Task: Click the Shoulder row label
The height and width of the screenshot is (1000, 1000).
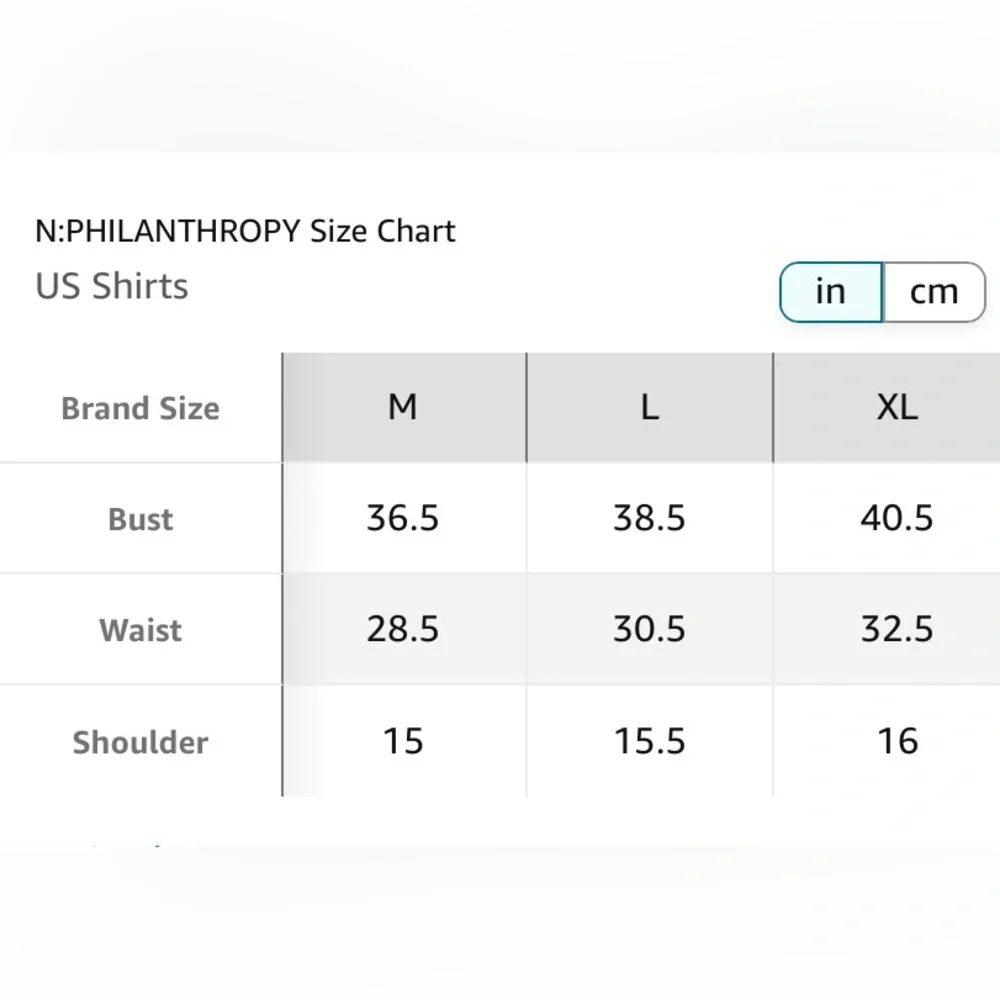Action: tap(140, 742)
